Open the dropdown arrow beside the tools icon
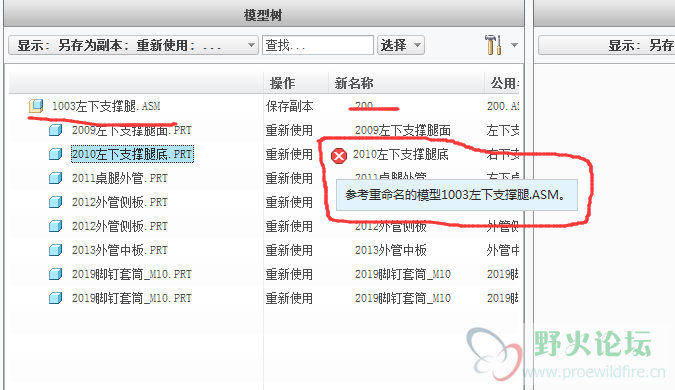675x390 pixels. point(514,45)
